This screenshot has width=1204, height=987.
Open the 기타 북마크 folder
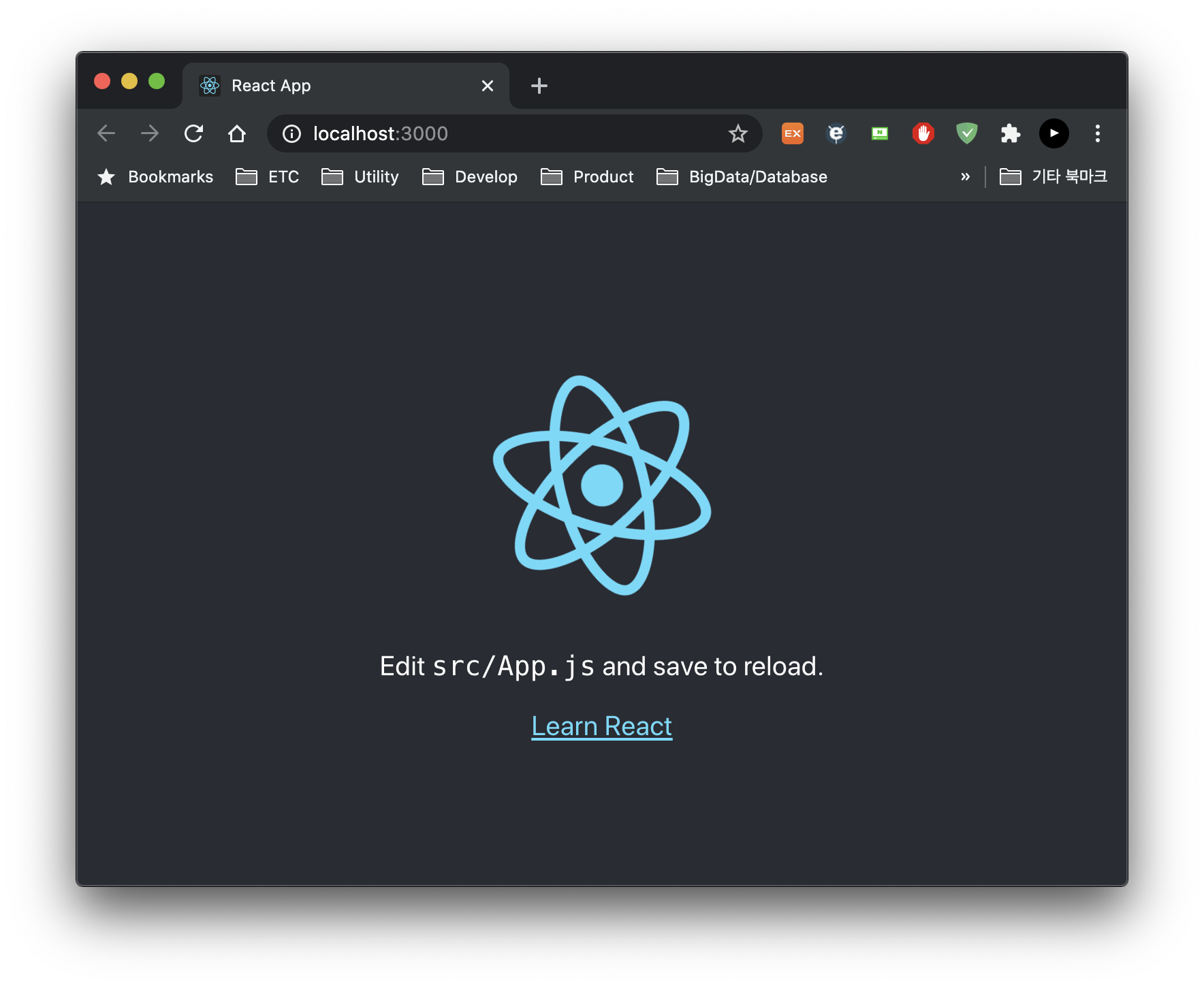coord(1053,177)
